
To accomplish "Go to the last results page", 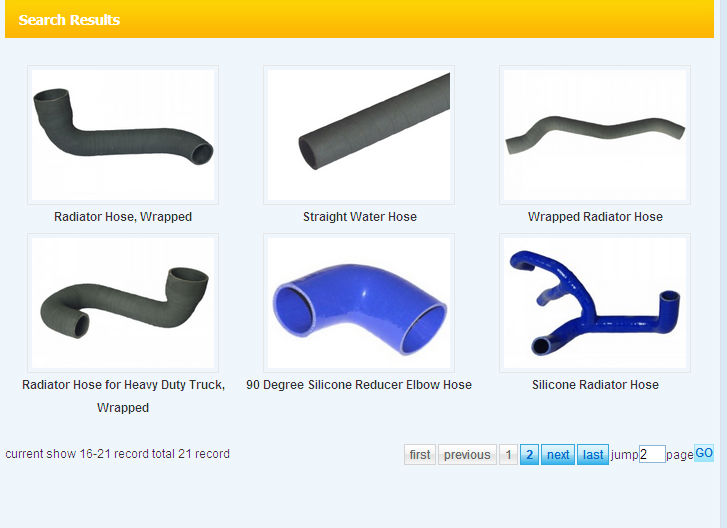I will (593, 455).
